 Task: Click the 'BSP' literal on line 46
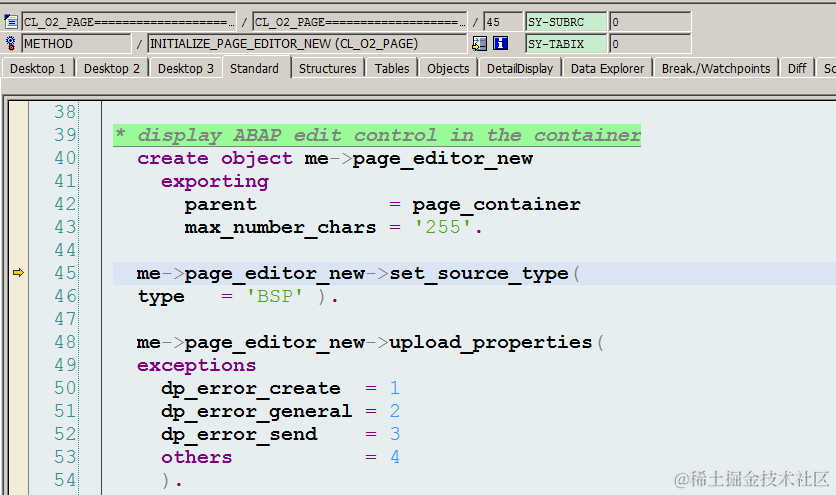(275, 296)
